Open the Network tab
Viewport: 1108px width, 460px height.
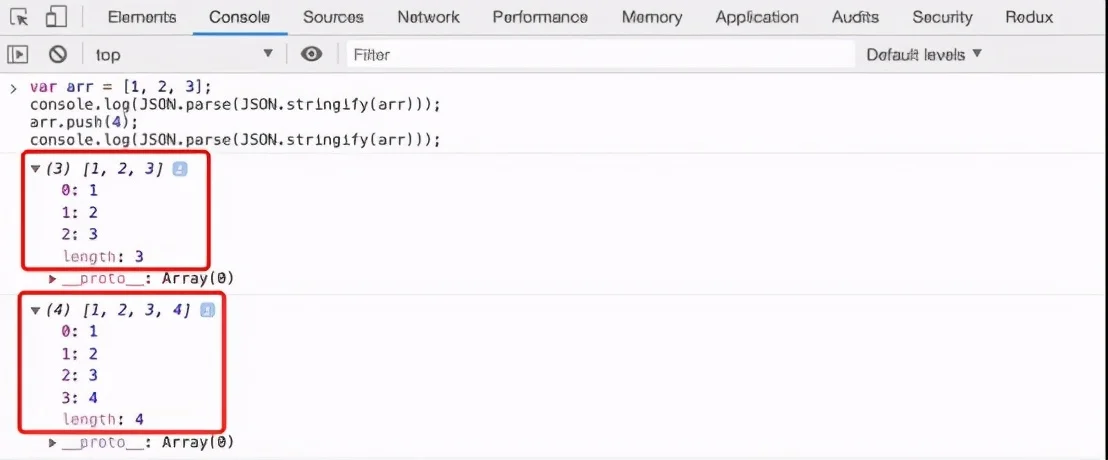click(x=428, y=17)
